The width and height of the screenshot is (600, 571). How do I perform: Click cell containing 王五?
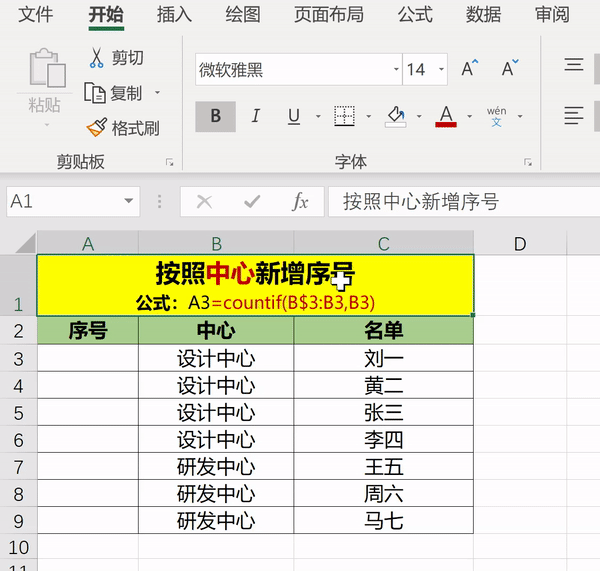coord(384,467)
